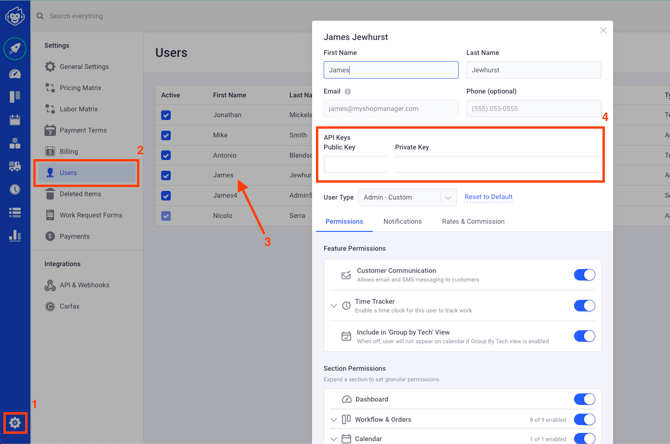This screenshot has height=444, width=670.
Task: Turn off the Customer Communication toggle
Action: [x=584, y=275]
